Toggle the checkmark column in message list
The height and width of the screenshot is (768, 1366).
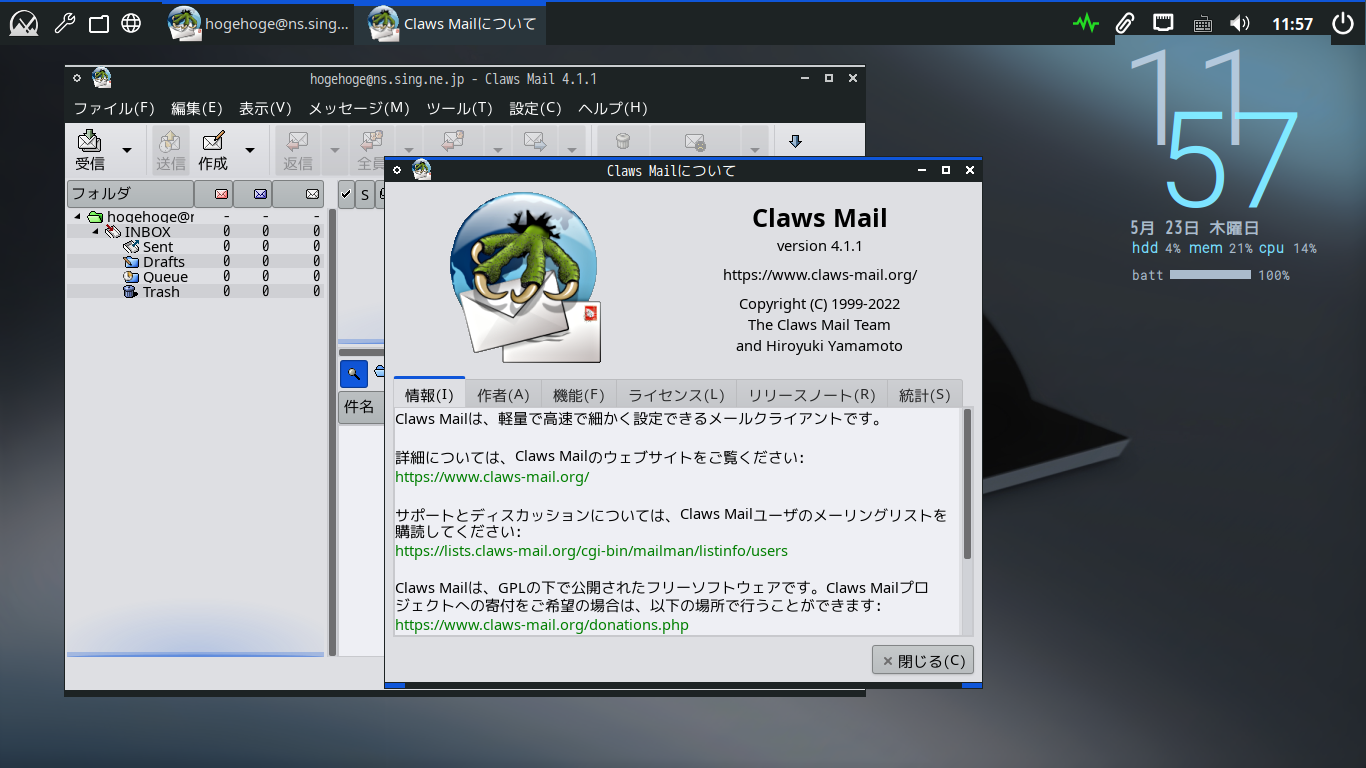346,194
